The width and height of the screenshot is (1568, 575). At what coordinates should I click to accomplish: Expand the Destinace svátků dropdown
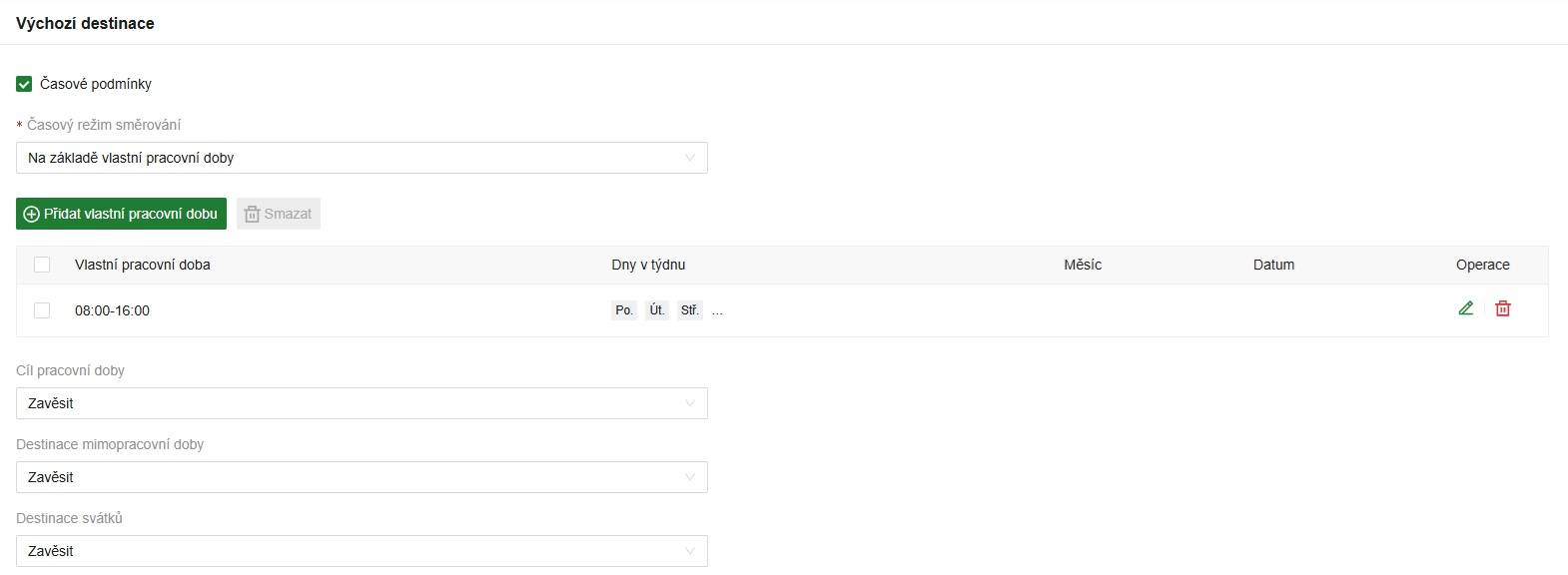click(362, 551)
